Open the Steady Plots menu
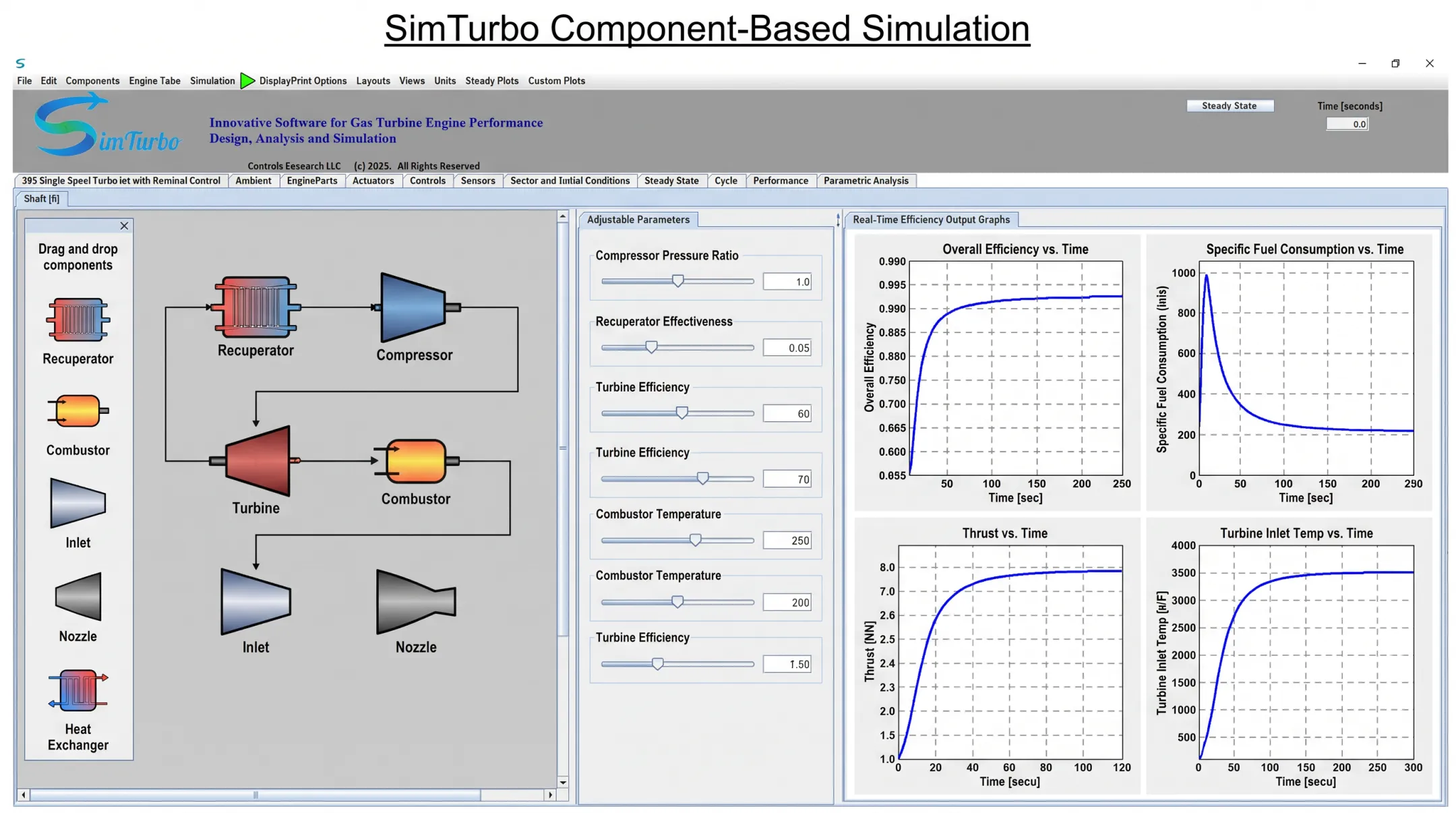Viewport: 1456px width, 813px height. point(492,81)
